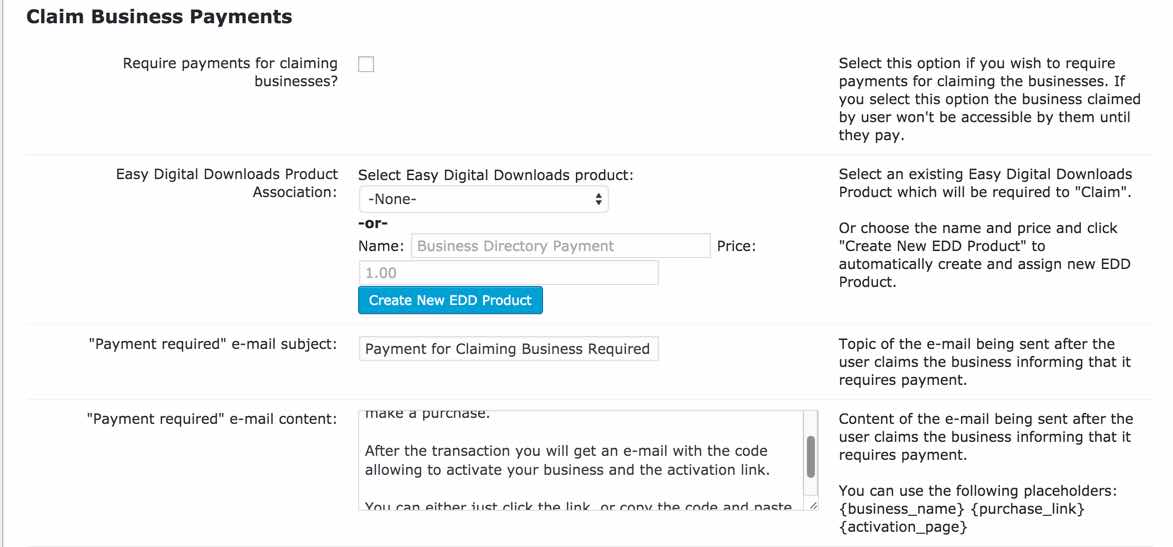The width and height of the screenshot is (1173, 547).
Task: Click inside the e-mail content text area
Action: pyautogui.click(x=580, y=460)
